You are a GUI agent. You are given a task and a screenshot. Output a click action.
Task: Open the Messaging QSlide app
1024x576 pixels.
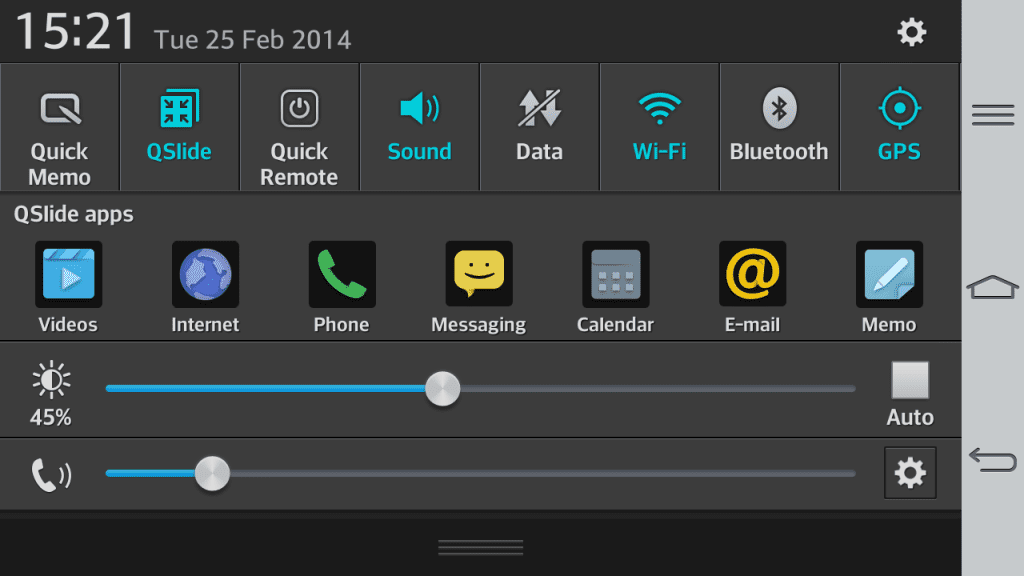tap(478, 273)
